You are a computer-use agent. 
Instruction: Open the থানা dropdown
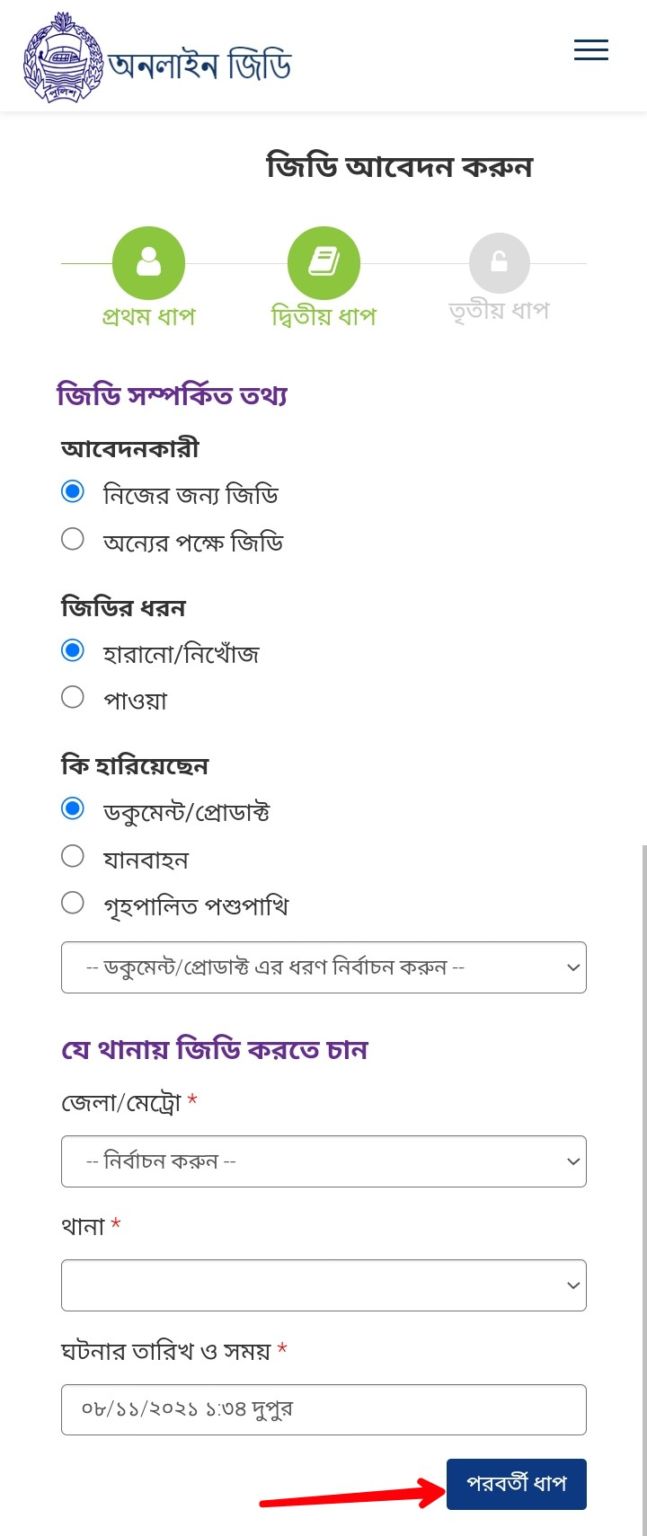coord(323,1285)
